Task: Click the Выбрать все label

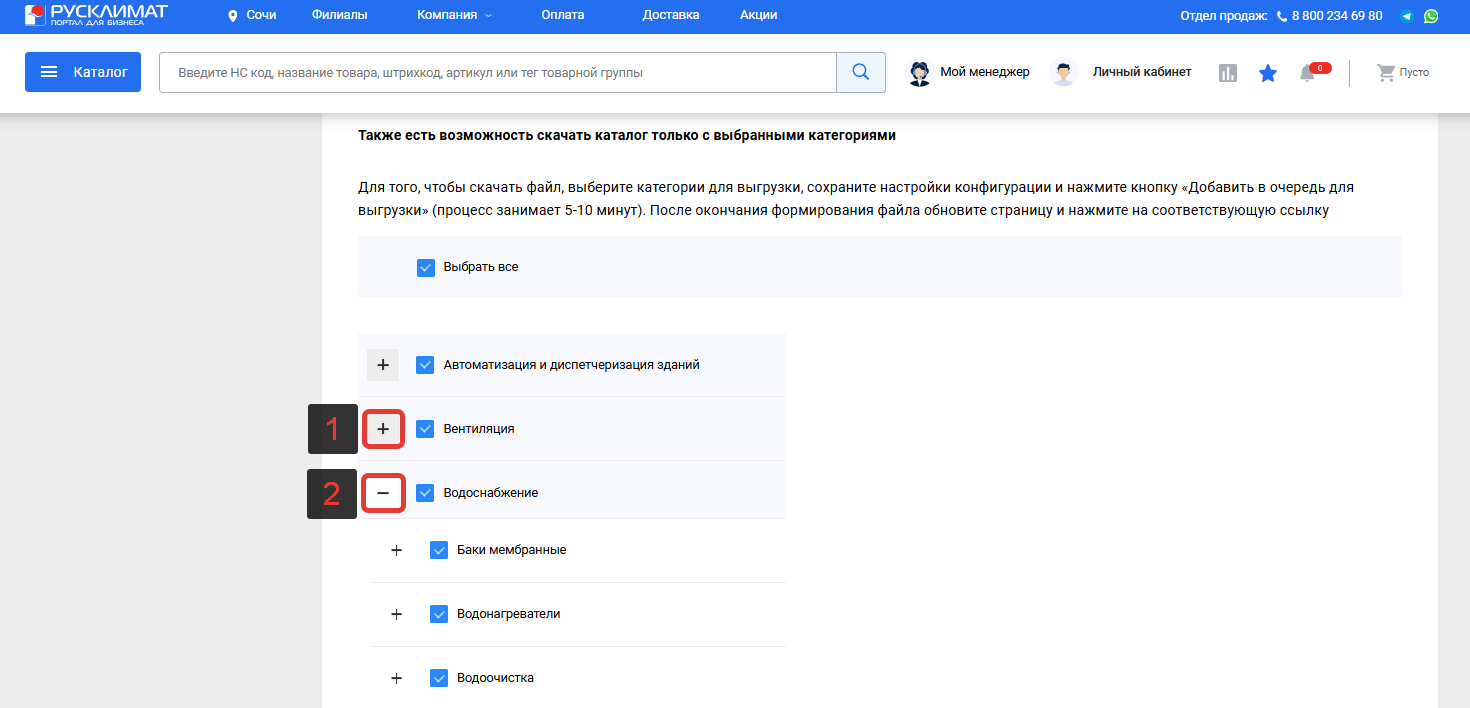Action: click(481, 267)
